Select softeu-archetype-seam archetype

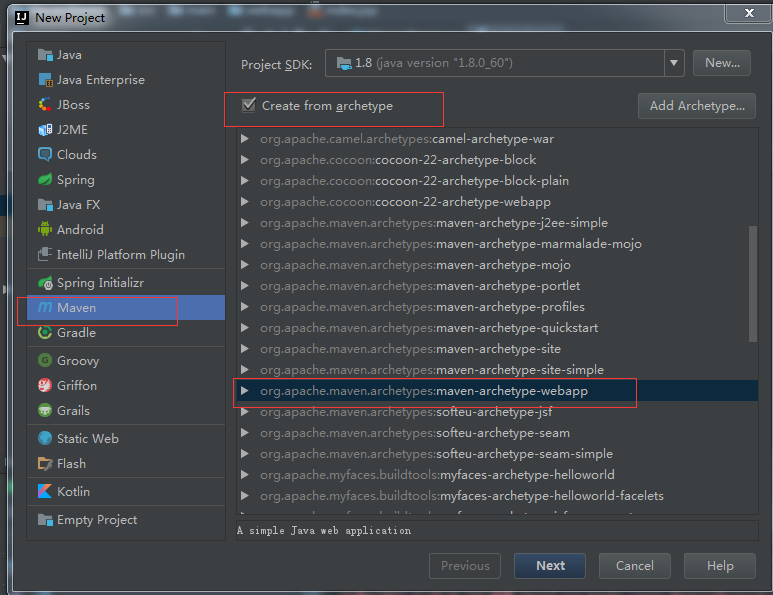tap(497, 433)
